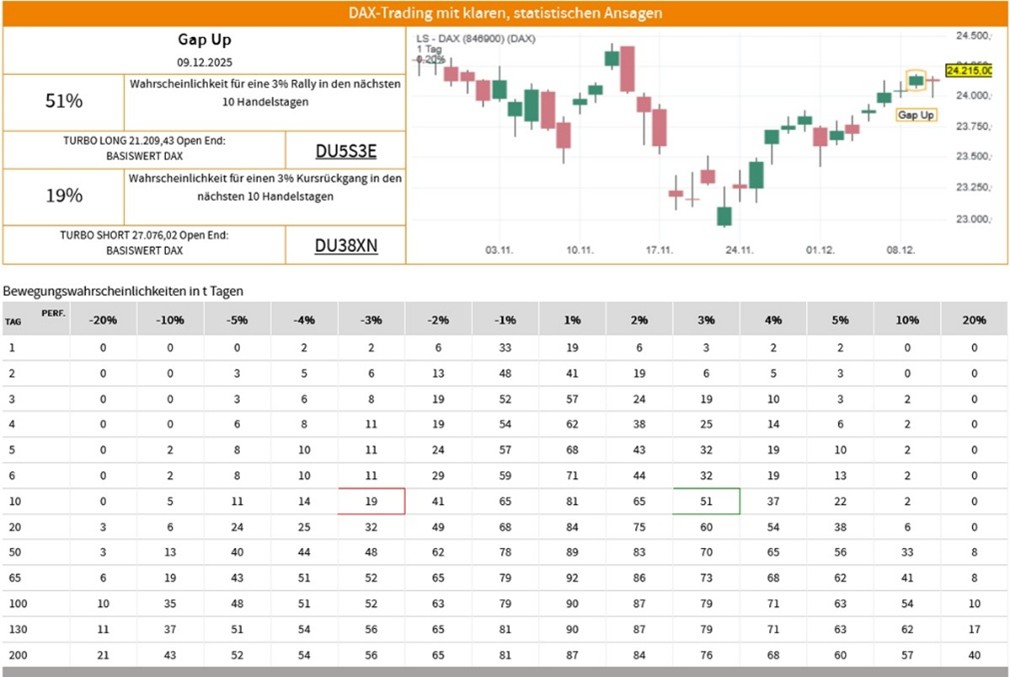The height and width of the screenshot is (677, 1010).
Task: Select the -10% column header
Action: 169,320
